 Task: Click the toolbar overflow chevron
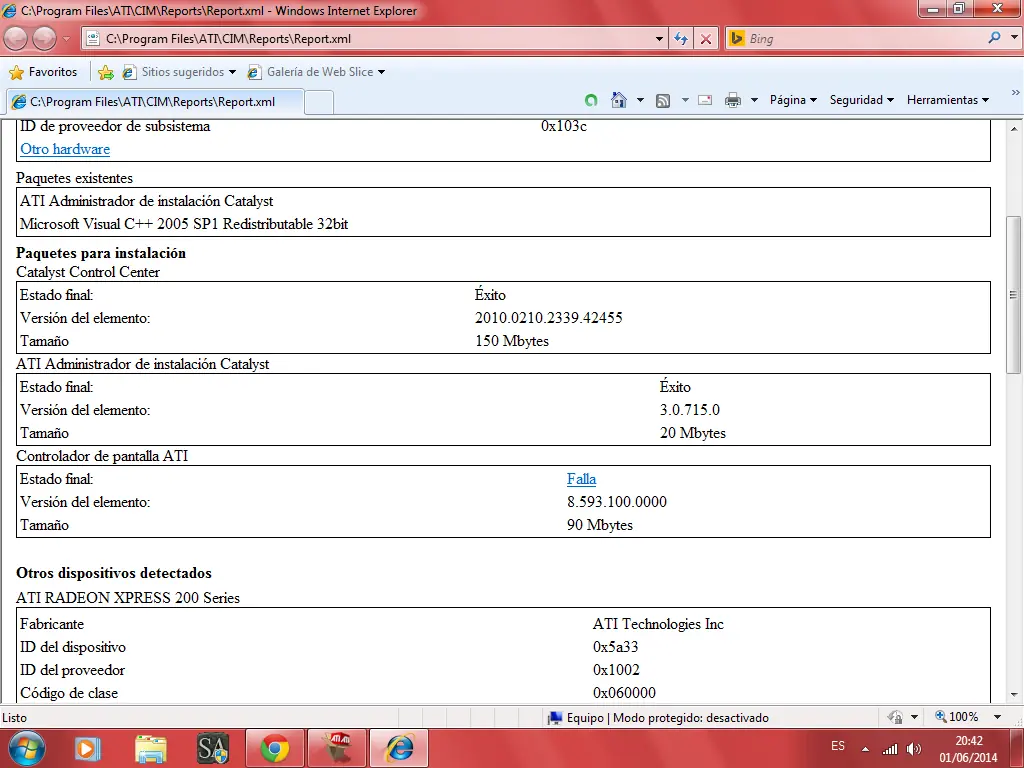(1016, 92)
